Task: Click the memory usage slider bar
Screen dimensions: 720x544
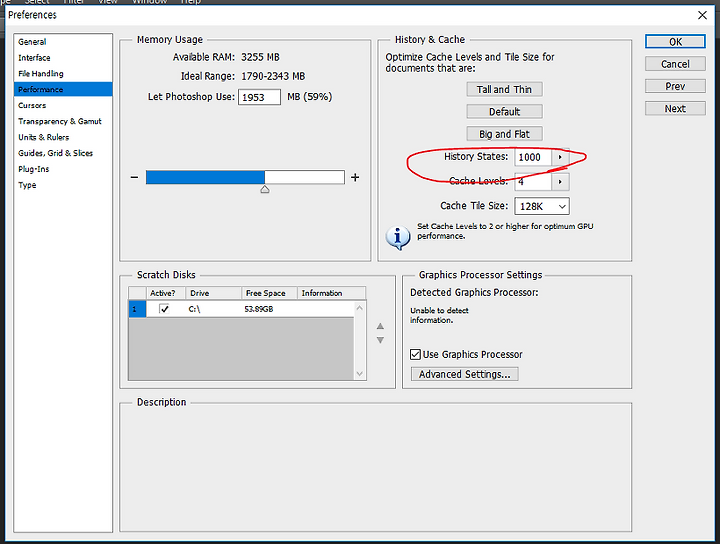Action: 245,177
